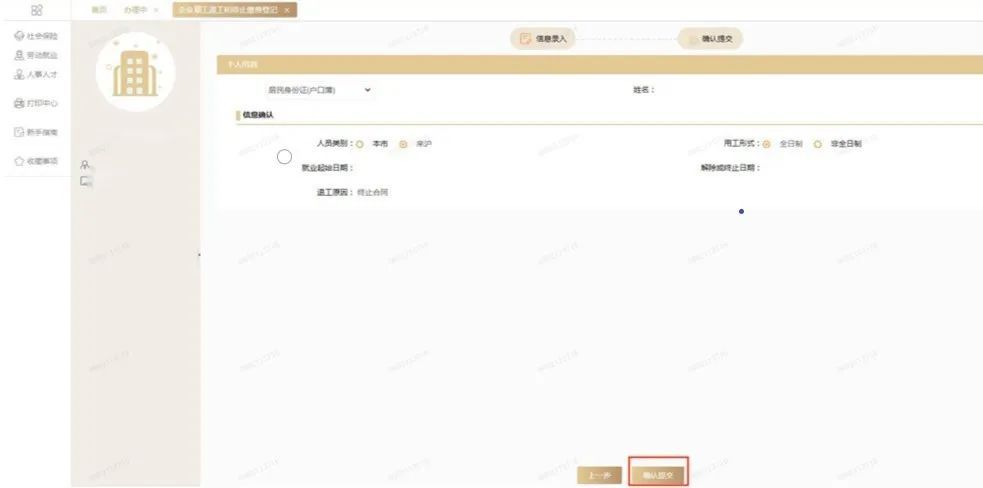Image resolution: width=983 pixels, height=488 pixels.
Task: Switch to the 办理中 tab
Action: pyautogui.click(x=134, y=10)
